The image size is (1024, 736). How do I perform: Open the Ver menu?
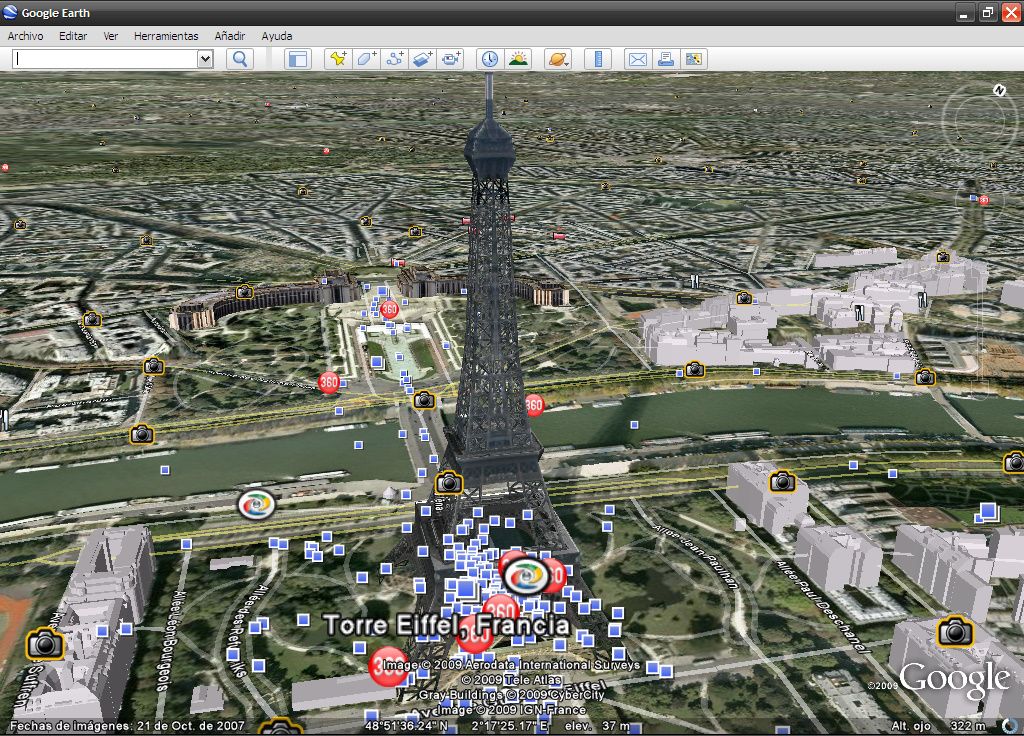tap(110, 36)
